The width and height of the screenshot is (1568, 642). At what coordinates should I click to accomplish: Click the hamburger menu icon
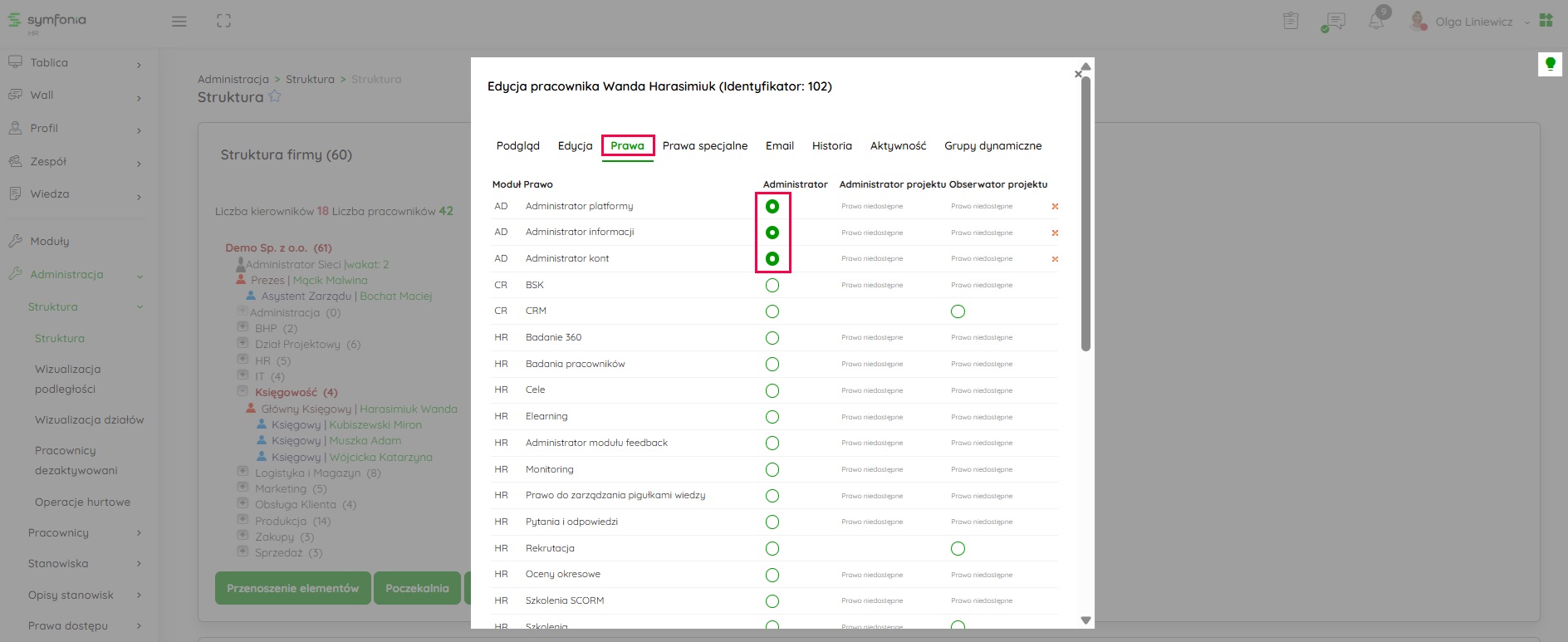[x=179, y=22]
